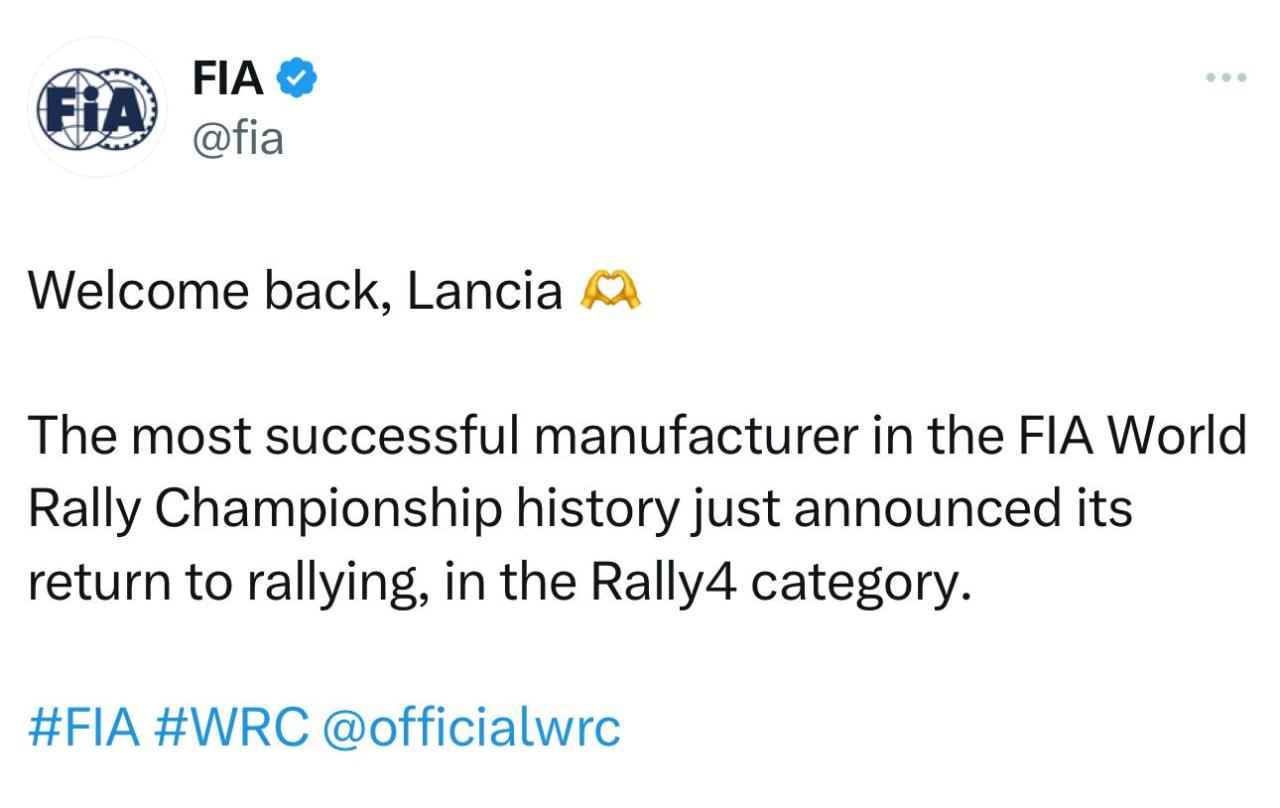Click the "Rally4" word in the tweet
The height and width of the screenshot is (808, 1280).
click(665, 583)
